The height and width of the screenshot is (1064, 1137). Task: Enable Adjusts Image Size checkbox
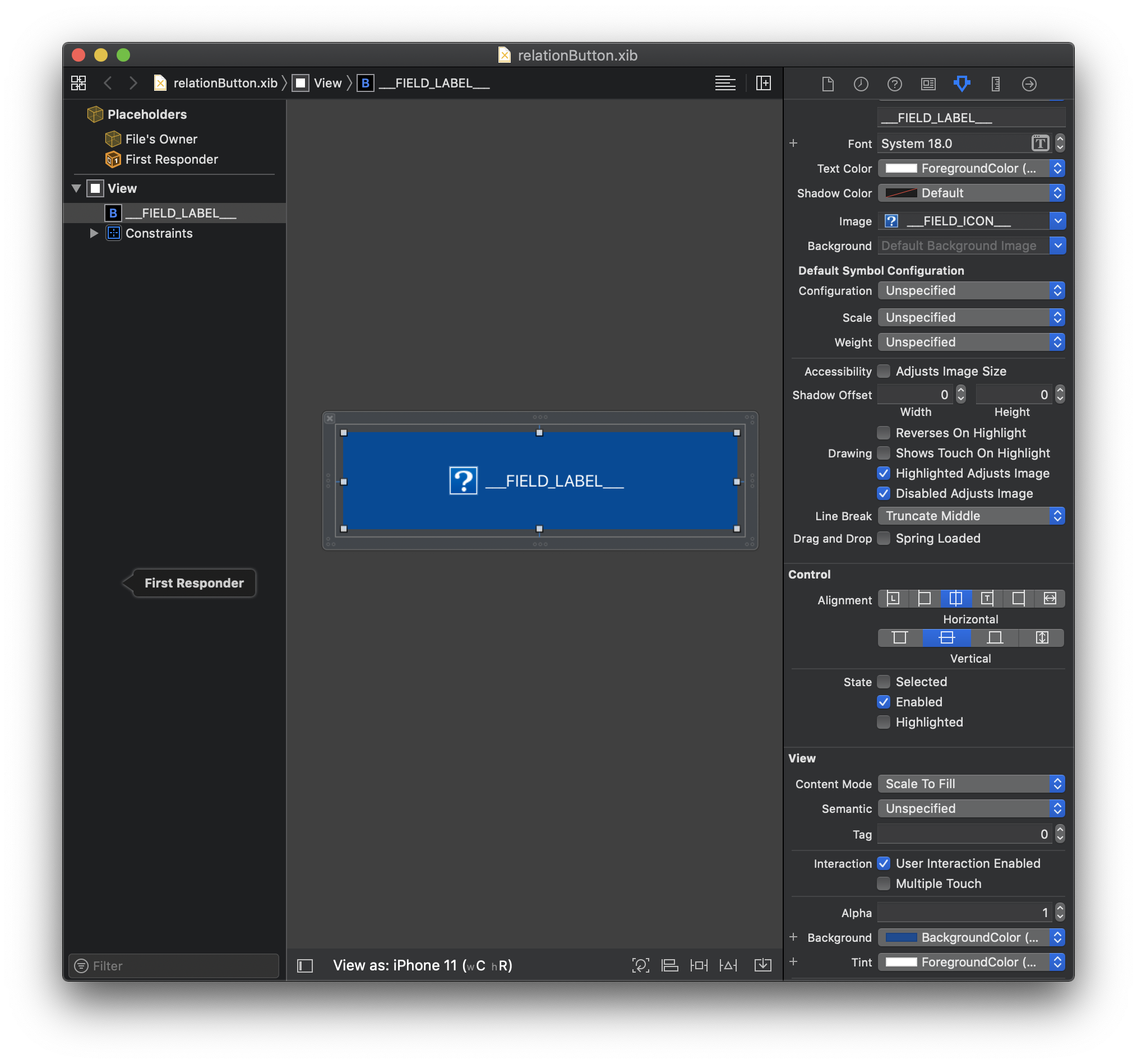(884, 372)
